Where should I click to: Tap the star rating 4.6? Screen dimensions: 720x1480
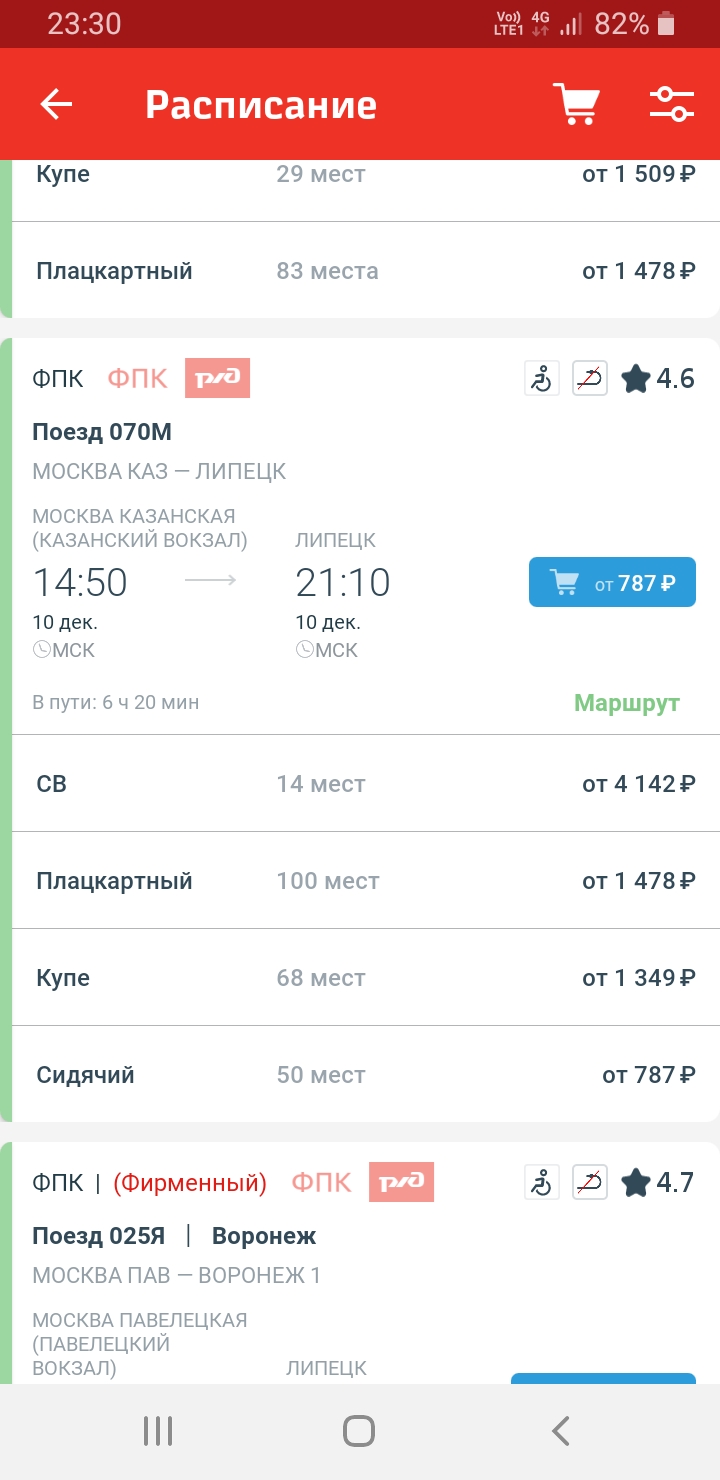click(657, 379)
